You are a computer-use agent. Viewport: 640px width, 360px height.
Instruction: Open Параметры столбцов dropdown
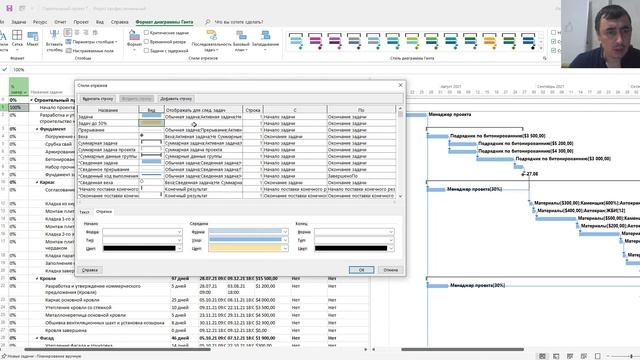click(91, 42)
